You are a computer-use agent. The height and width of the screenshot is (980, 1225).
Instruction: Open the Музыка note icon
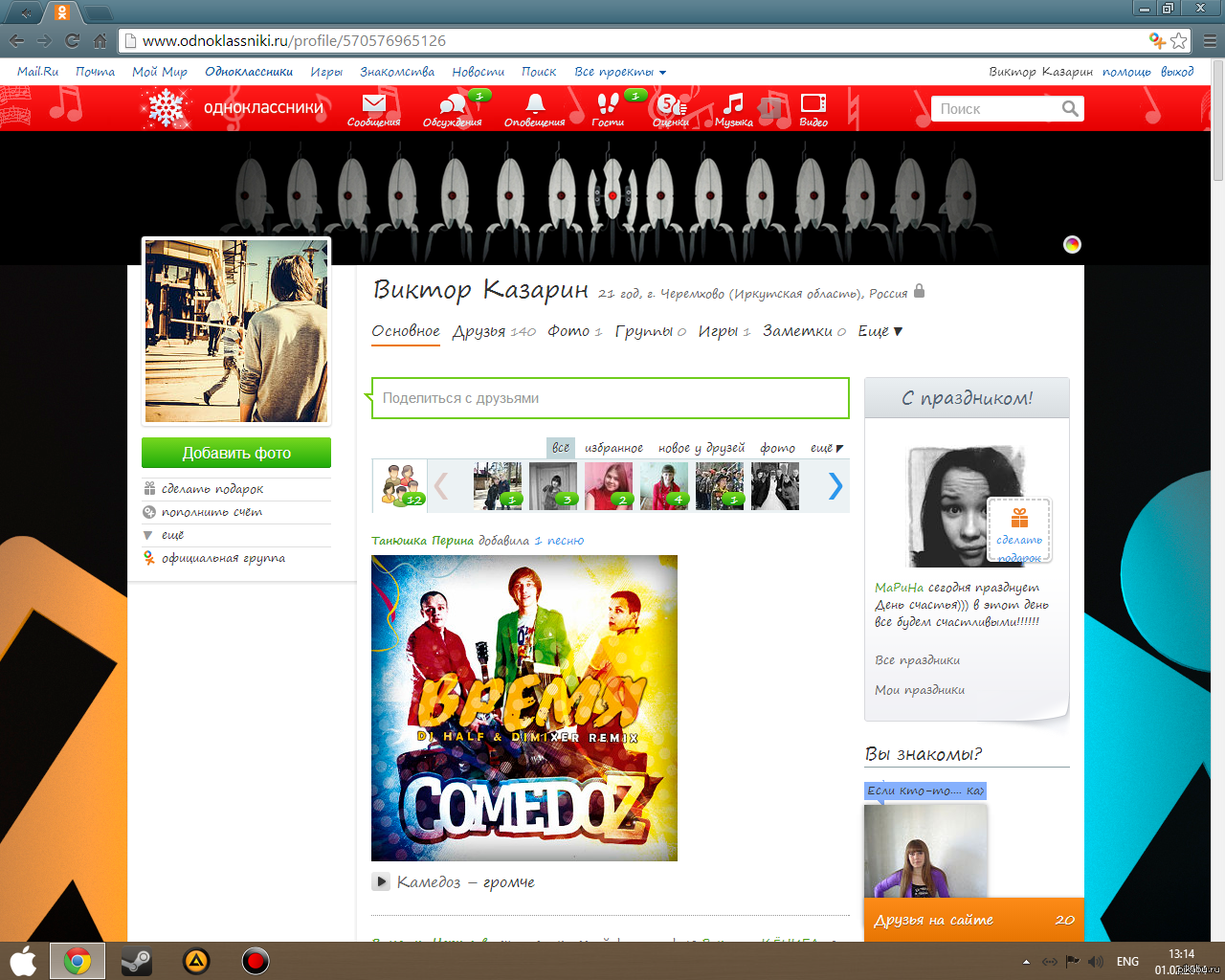[734, 103]
